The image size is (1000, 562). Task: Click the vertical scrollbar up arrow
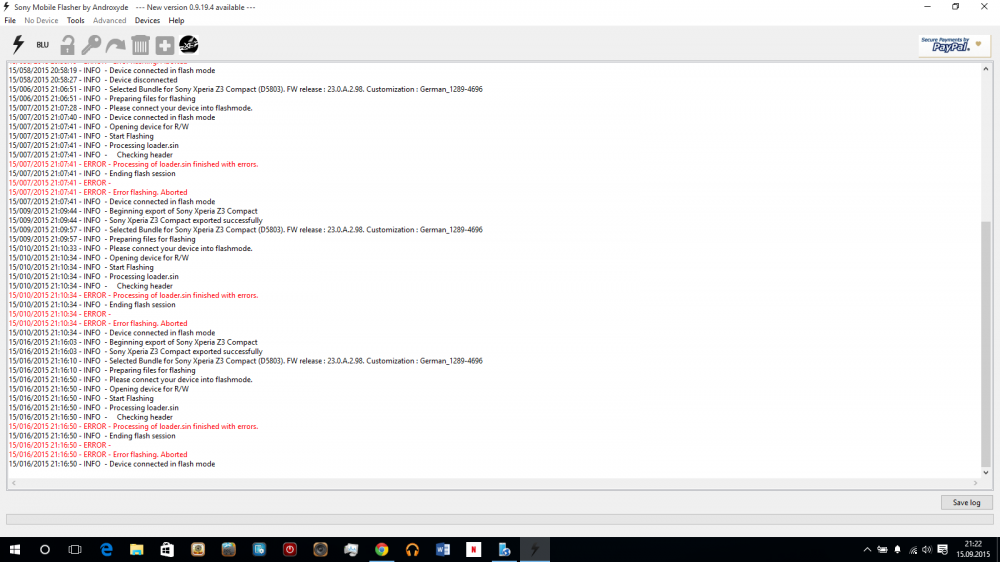[986, 68]
